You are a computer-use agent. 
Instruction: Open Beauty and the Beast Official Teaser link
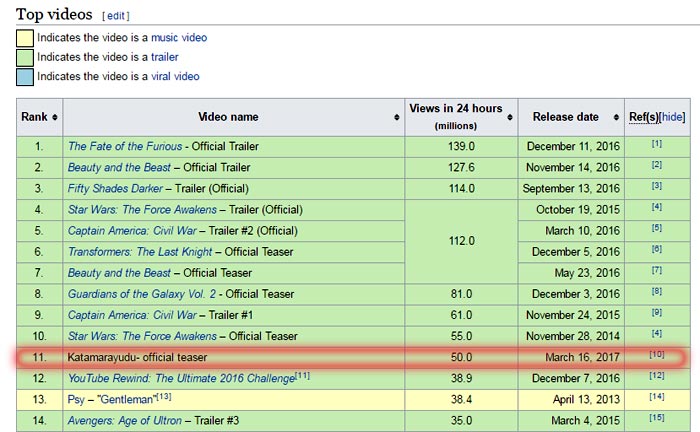[119, 273]
